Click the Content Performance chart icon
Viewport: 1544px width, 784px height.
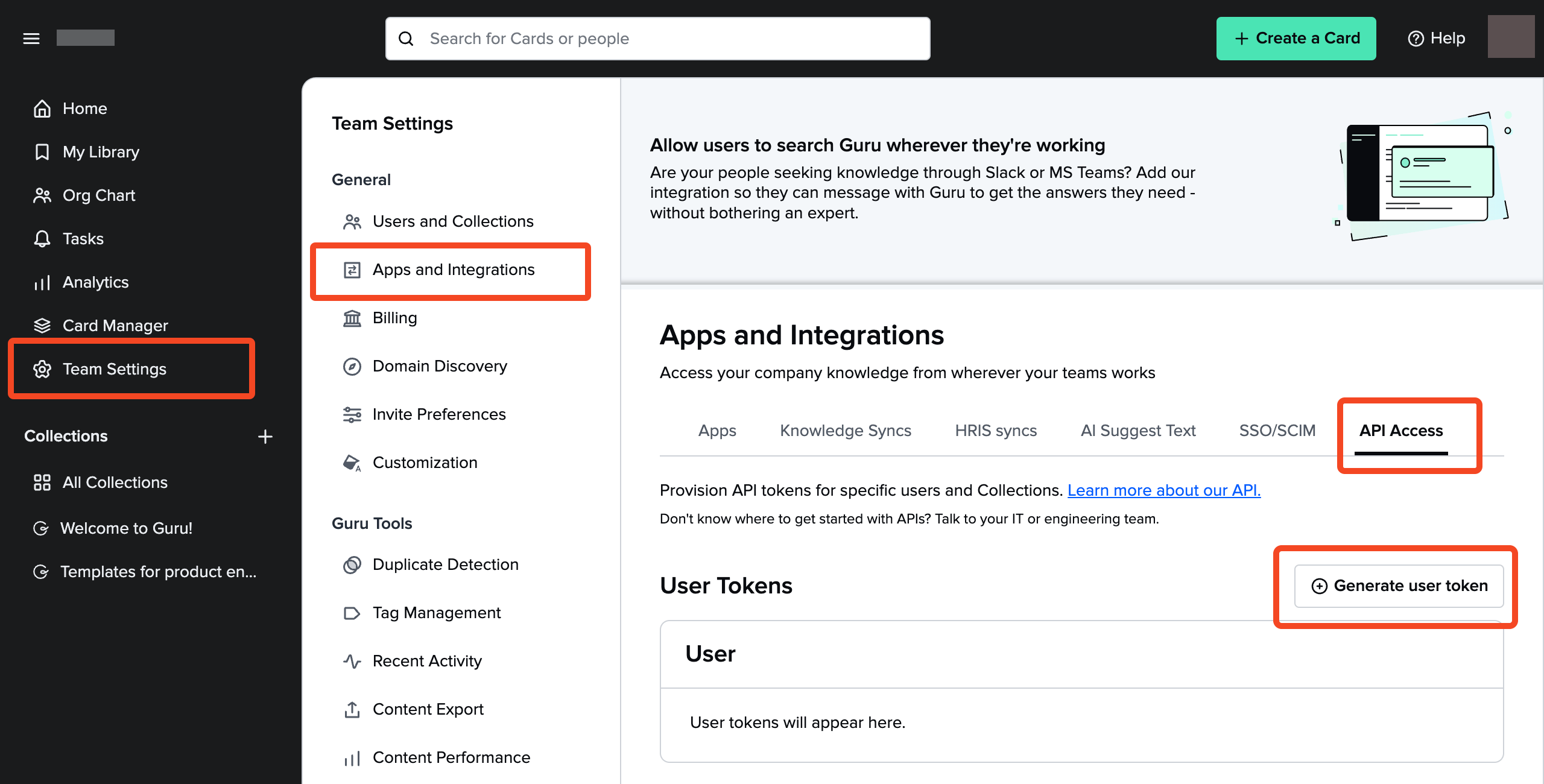[352, 758]
